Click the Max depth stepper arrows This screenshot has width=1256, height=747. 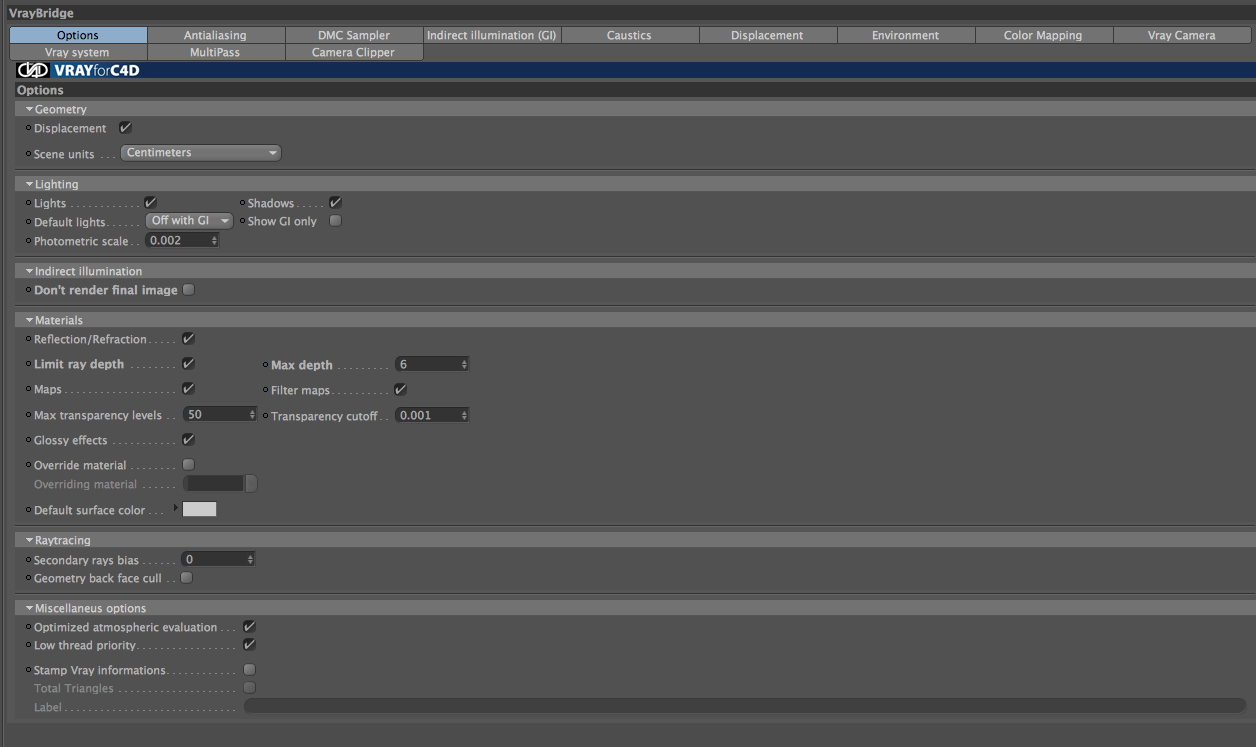coord(464,364)
